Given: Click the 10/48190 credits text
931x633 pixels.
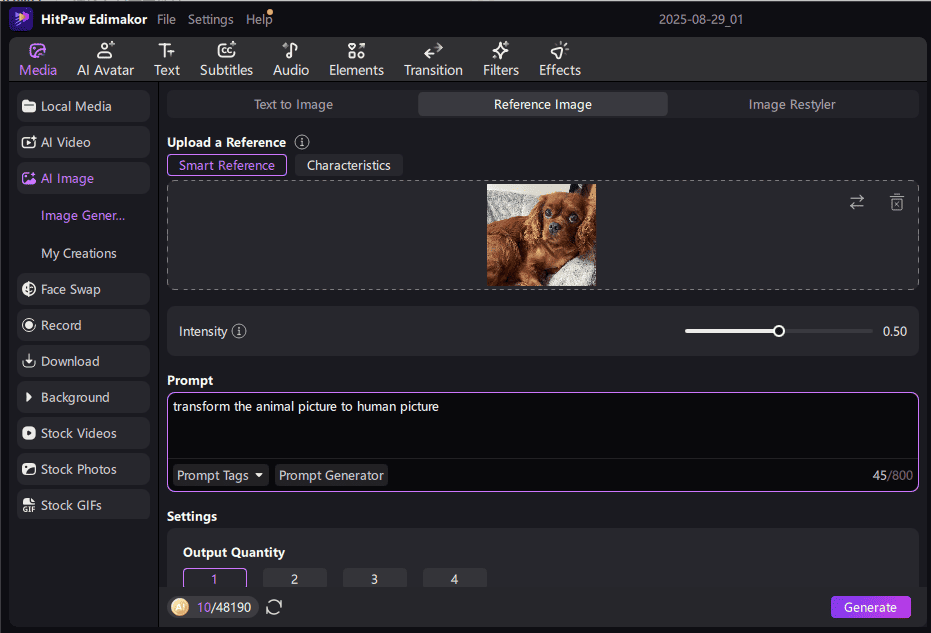Looking at the screenshot, I should coord(224,607).
